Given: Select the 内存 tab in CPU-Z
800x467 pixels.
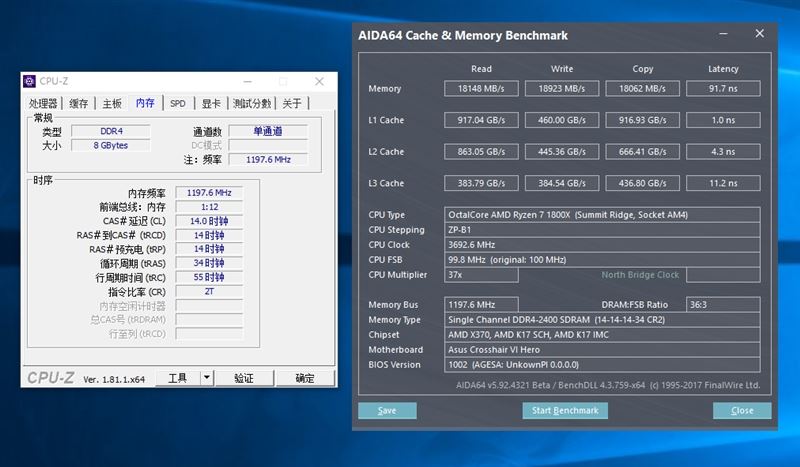Looking at the screenshot, I should [145, 103].
